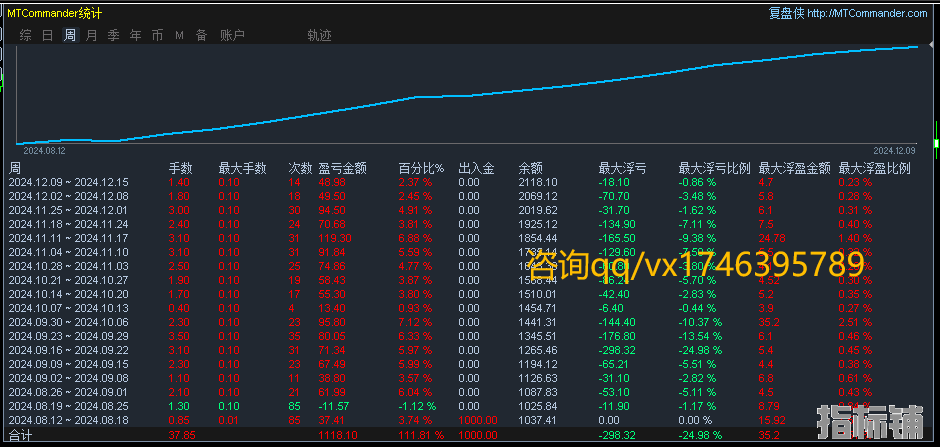Select the 币 currency tab

pyautogui.click(x=157, y=35)
